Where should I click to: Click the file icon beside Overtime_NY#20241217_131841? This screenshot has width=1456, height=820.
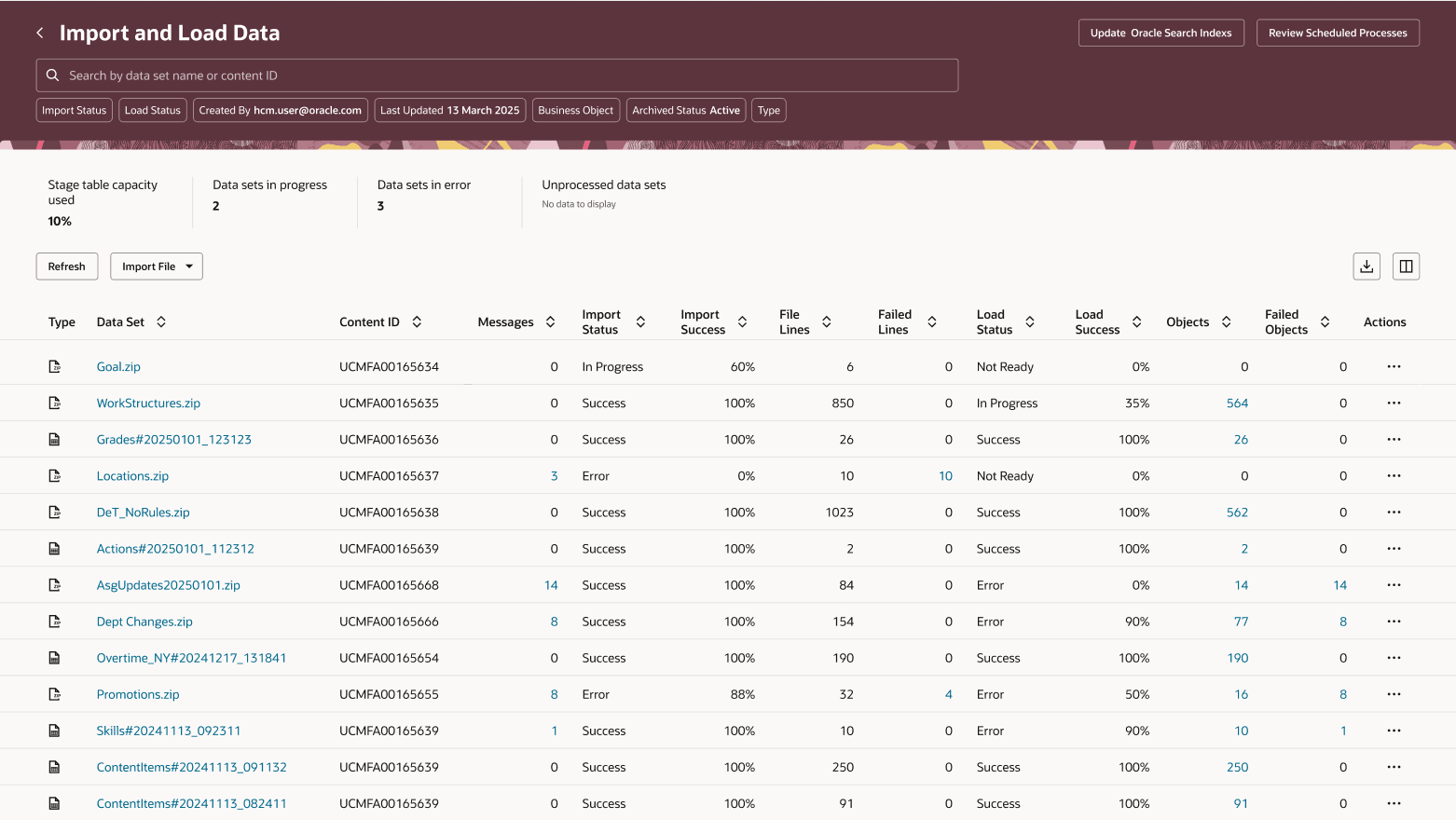tap(55, 657)
